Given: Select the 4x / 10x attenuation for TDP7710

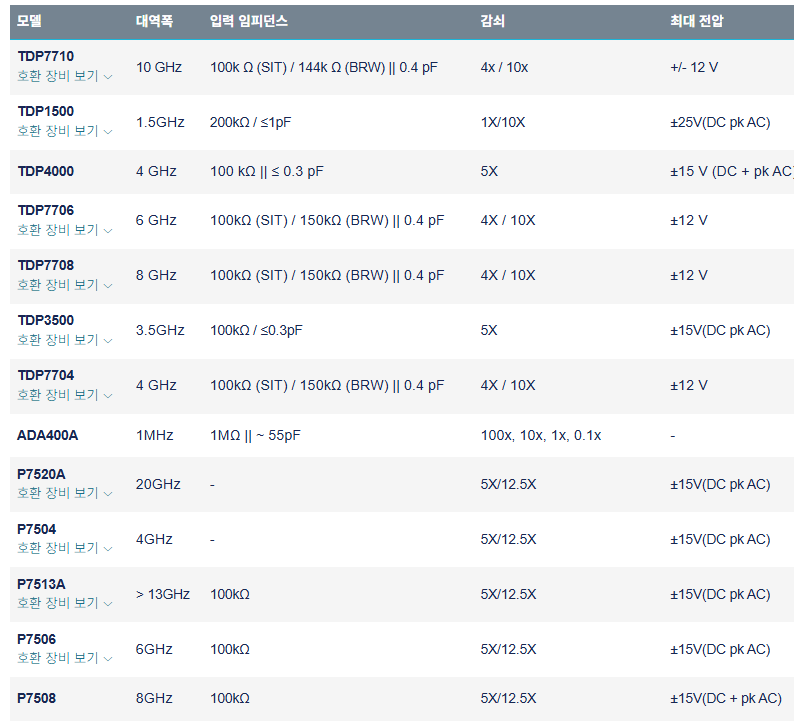Looking at the screenshot, I should tap(504, 67).
